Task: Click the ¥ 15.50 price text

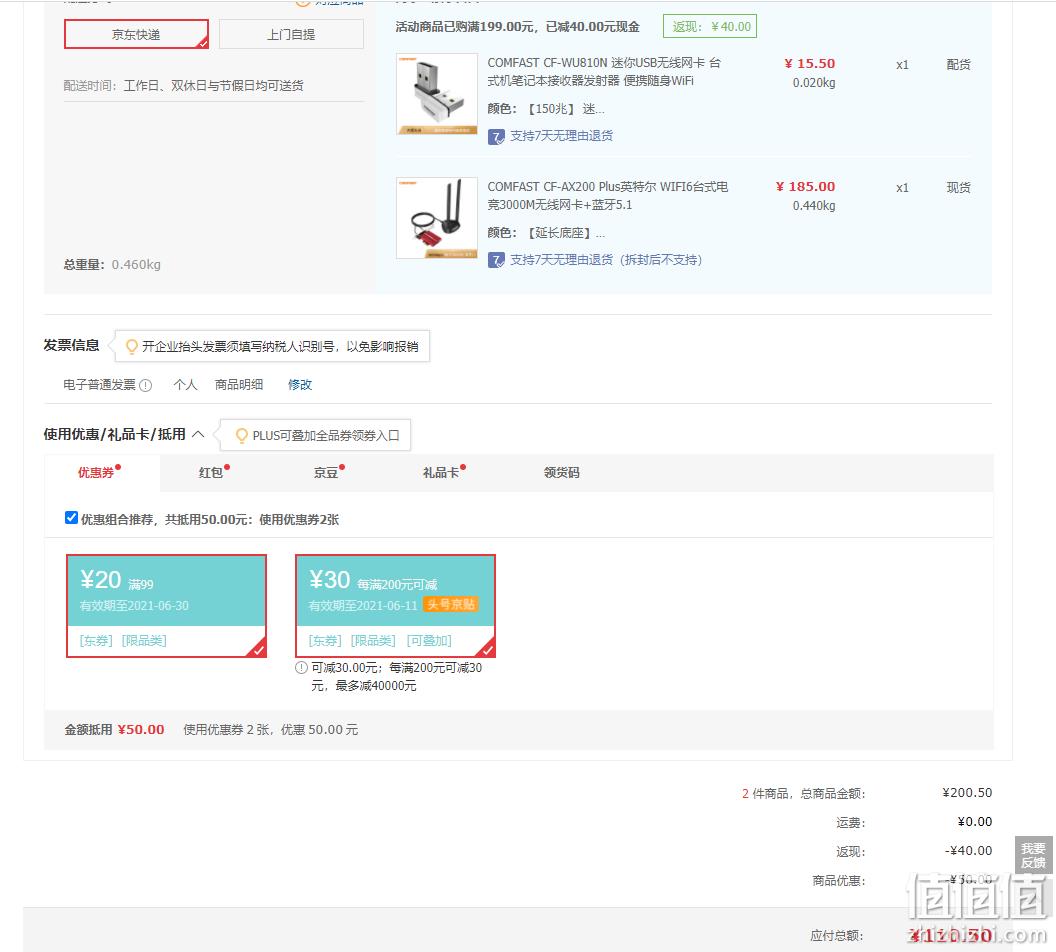Action: (810, 63)
